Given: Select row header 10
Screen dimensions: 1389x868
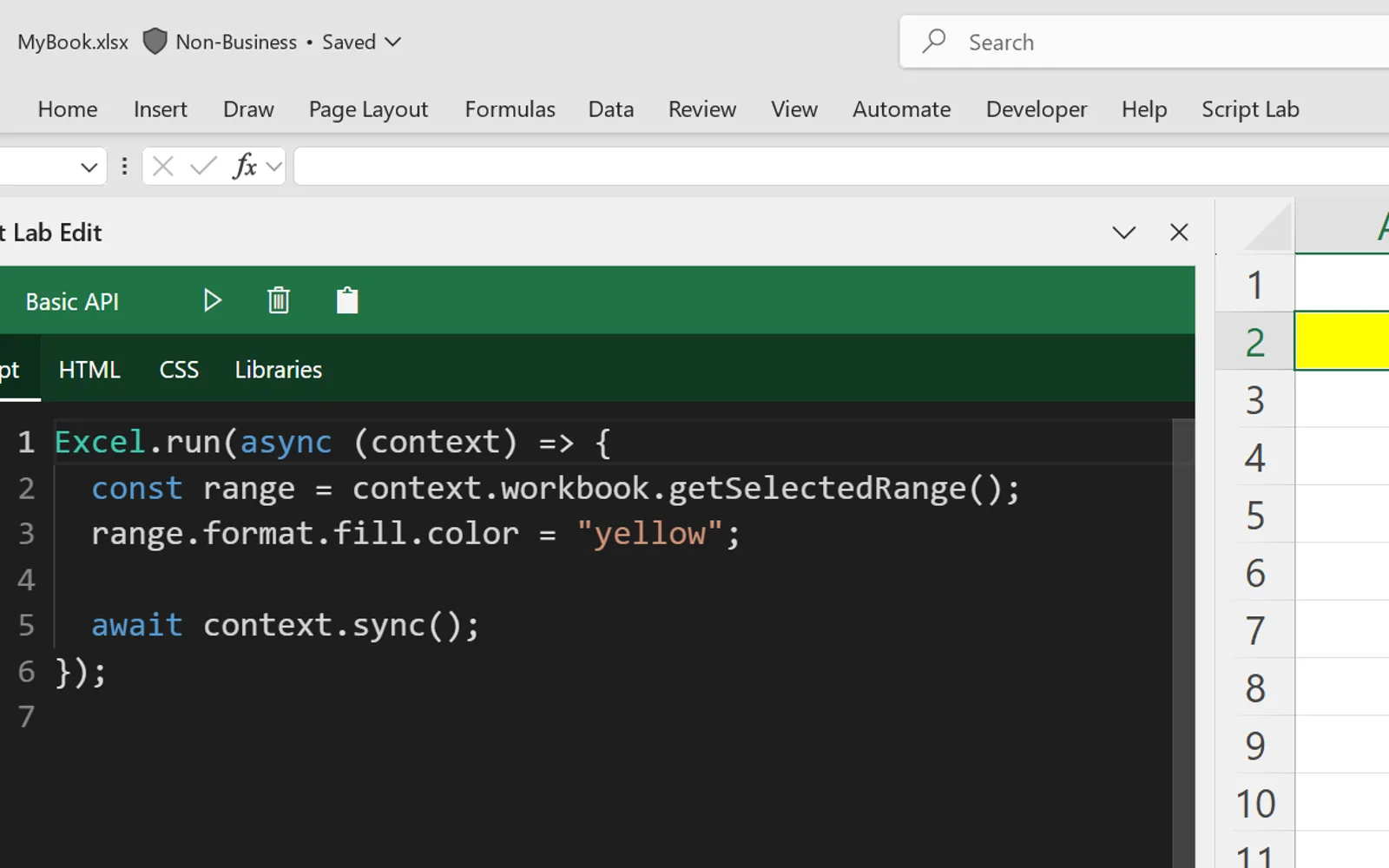Looking at the screenshot, I should 1254,804.
